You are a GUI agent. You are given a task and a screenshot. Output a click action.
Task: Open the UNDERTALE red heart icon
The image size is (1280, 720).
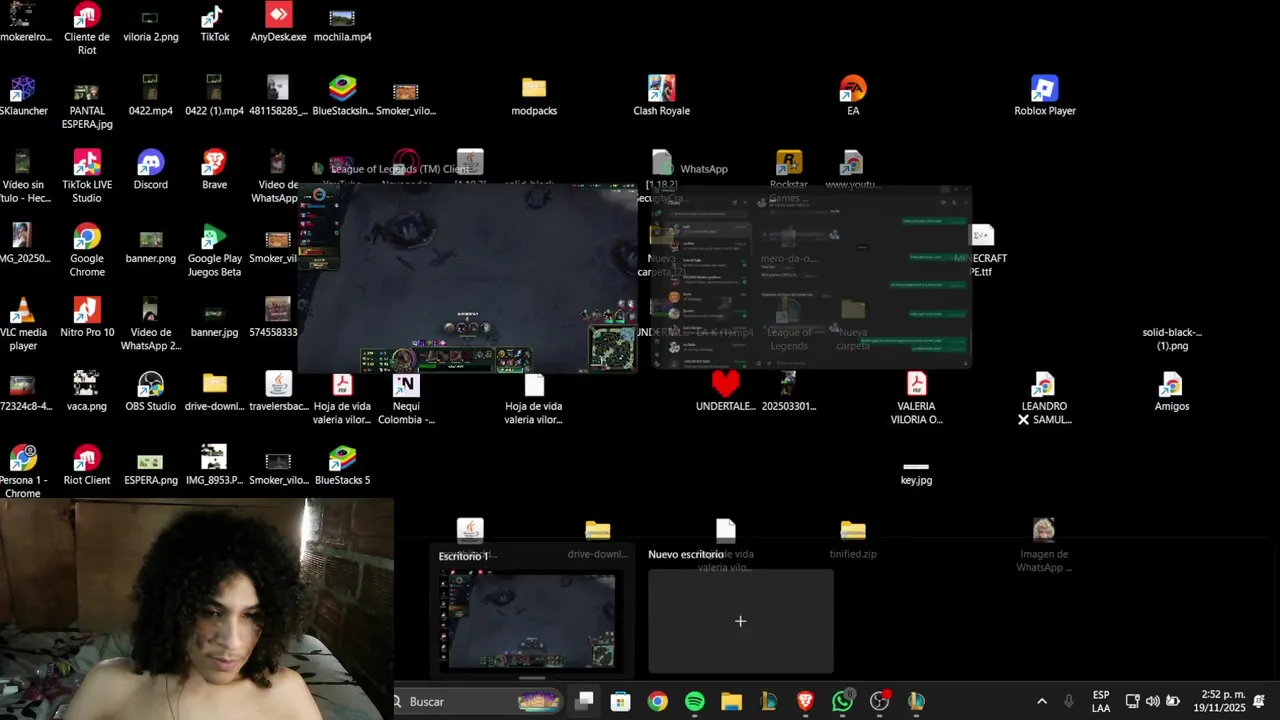tap(726, 392)
